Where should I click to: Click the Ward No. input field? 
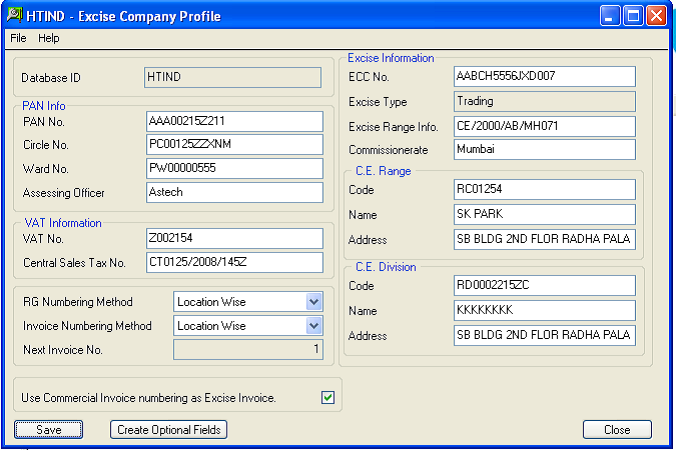[235, 169]
